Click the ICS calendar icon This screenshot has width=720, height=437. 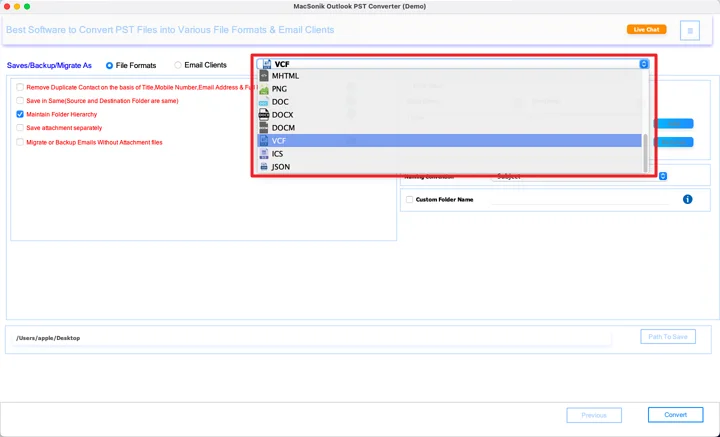point(264,154)
